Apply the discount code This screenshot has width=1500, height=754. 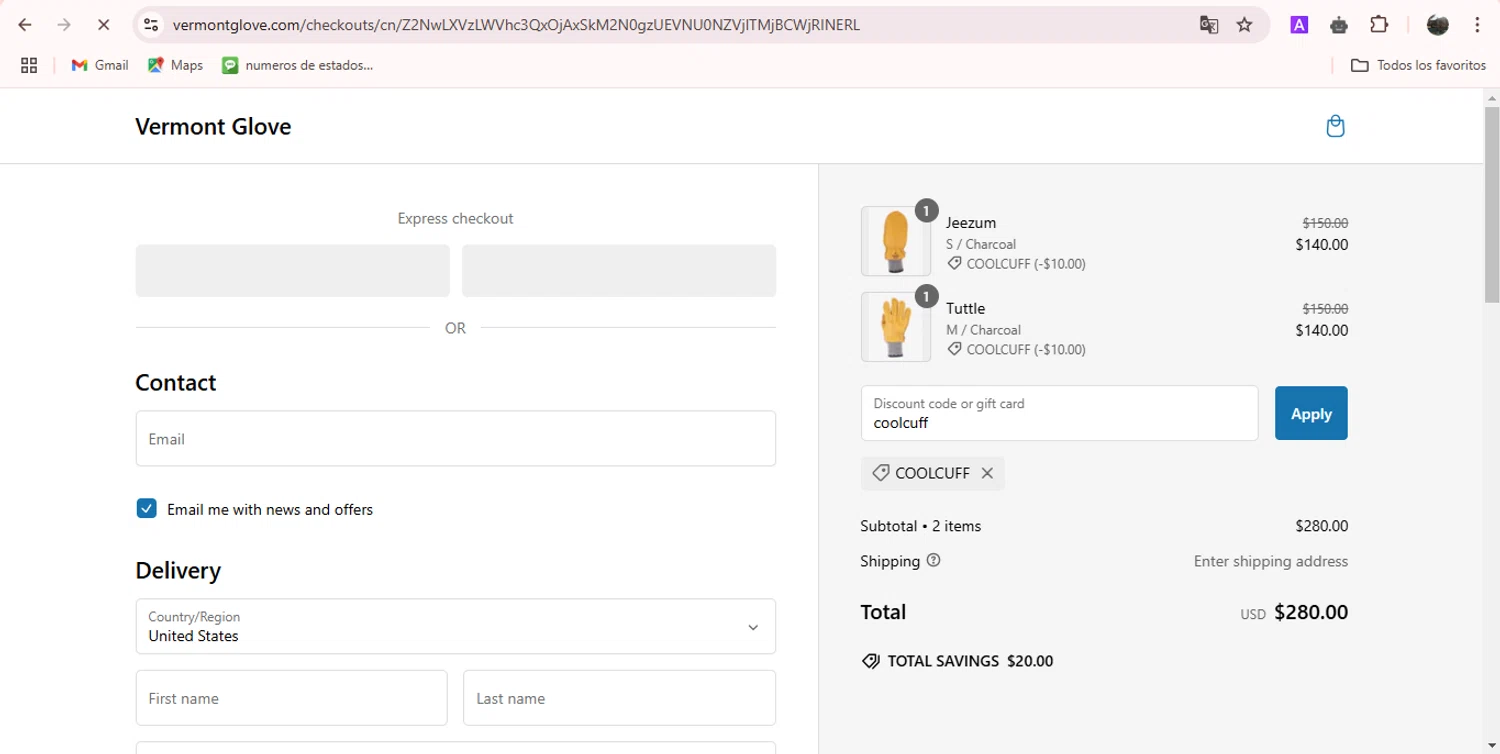1311,413
